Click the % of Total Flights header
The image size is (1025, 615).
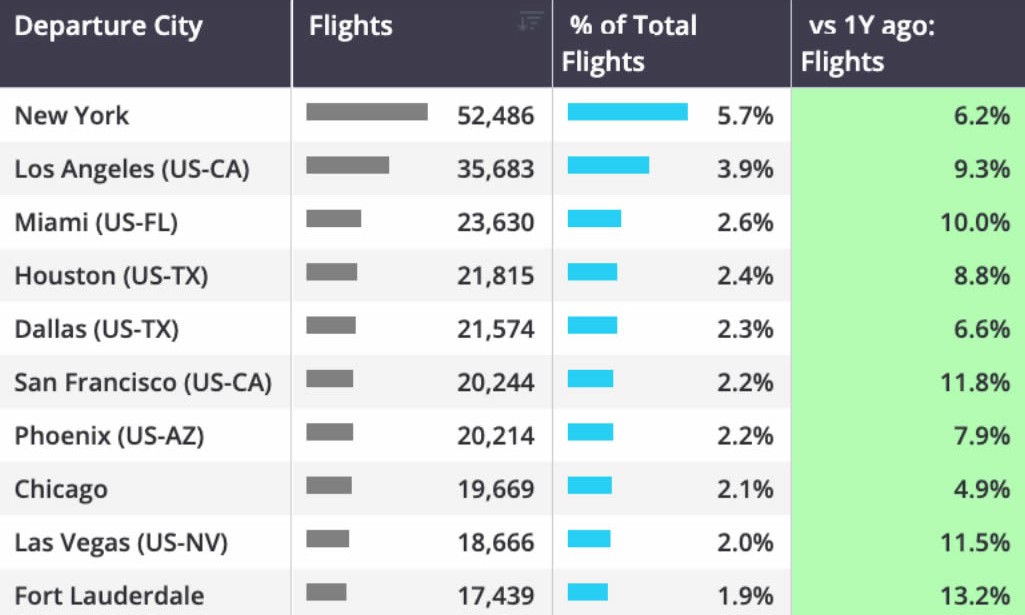pyautogui.click(x=672, y=43)
